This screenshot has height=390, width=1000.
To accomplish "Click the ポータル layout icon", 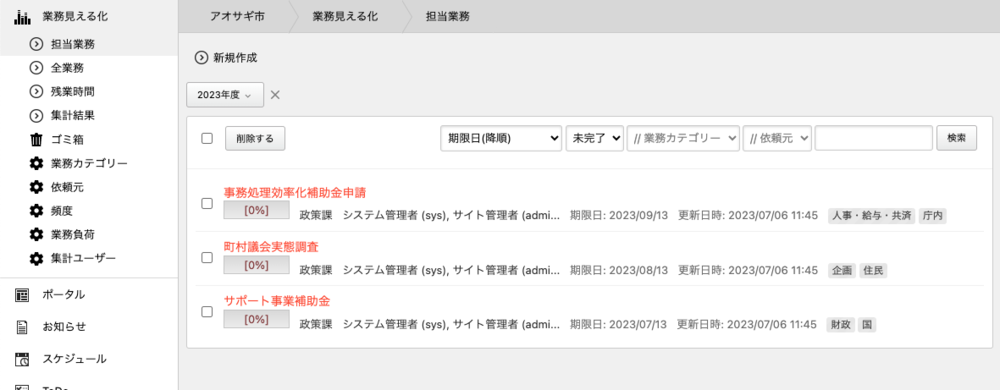I will pos(22,295).
